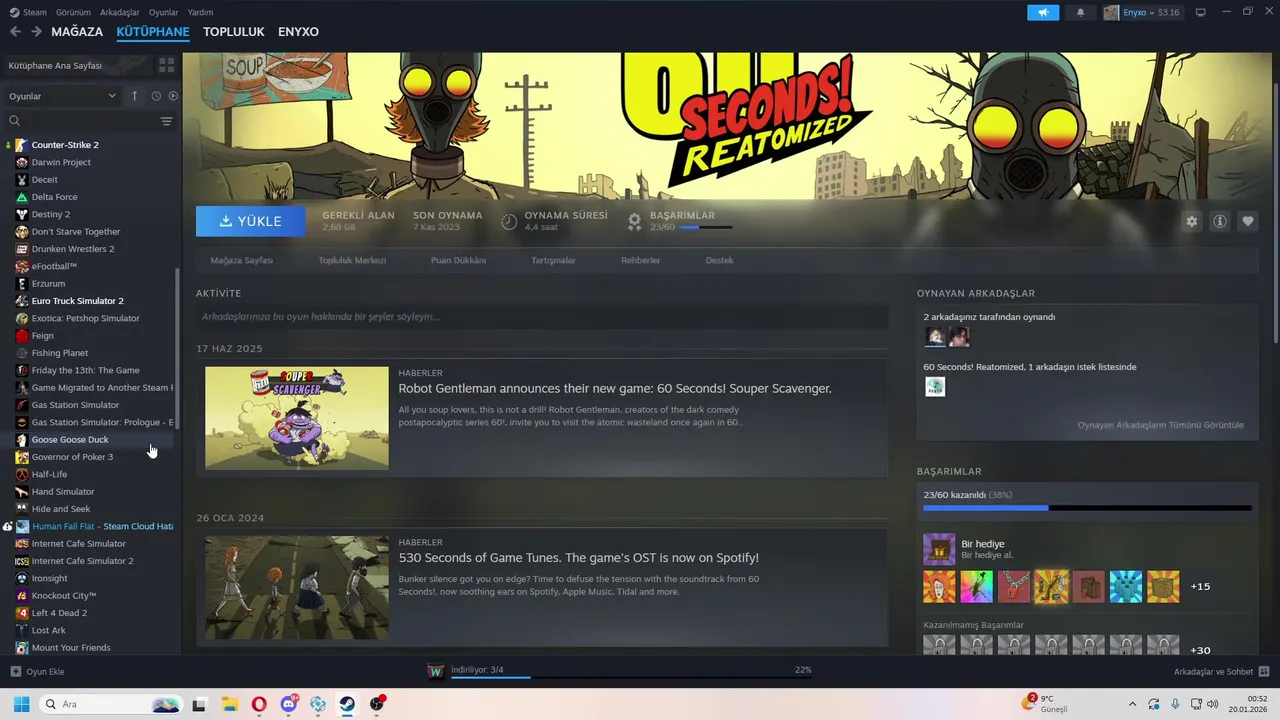Show recent games clock filter
The width and height of the screenshot is (1280, 720).
pyautogui.click(x=156, y=96)
